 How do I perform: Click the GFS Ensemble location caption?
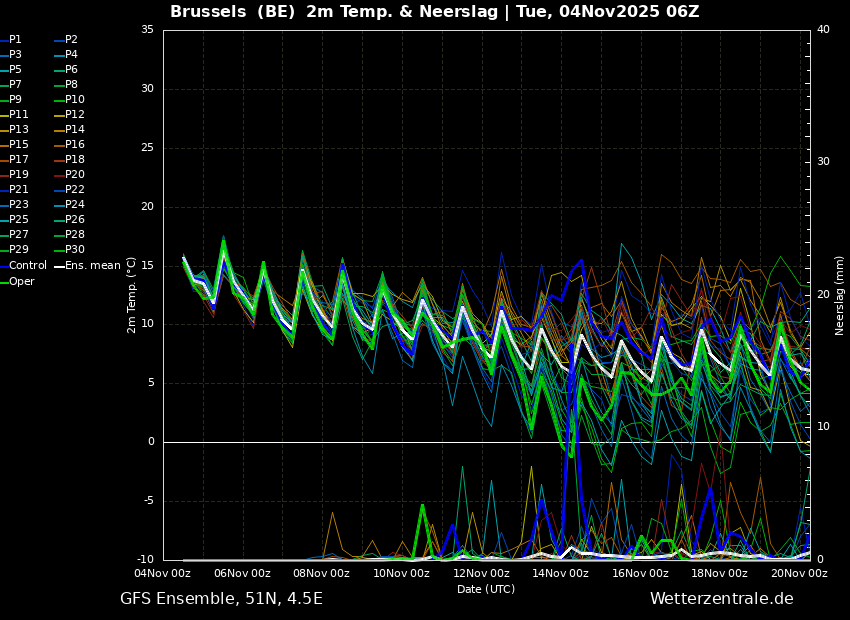point(221,599)
